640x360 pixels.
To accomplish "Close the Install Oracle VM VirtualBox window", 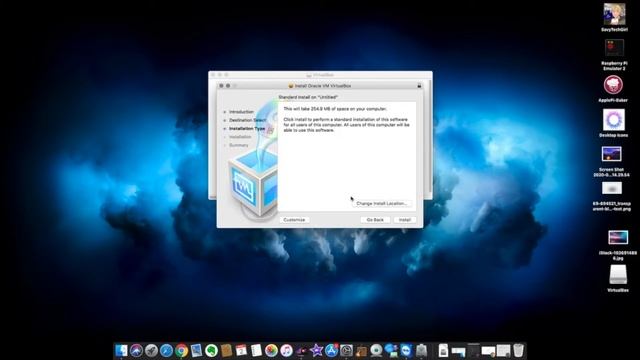I will pos(221,86).
